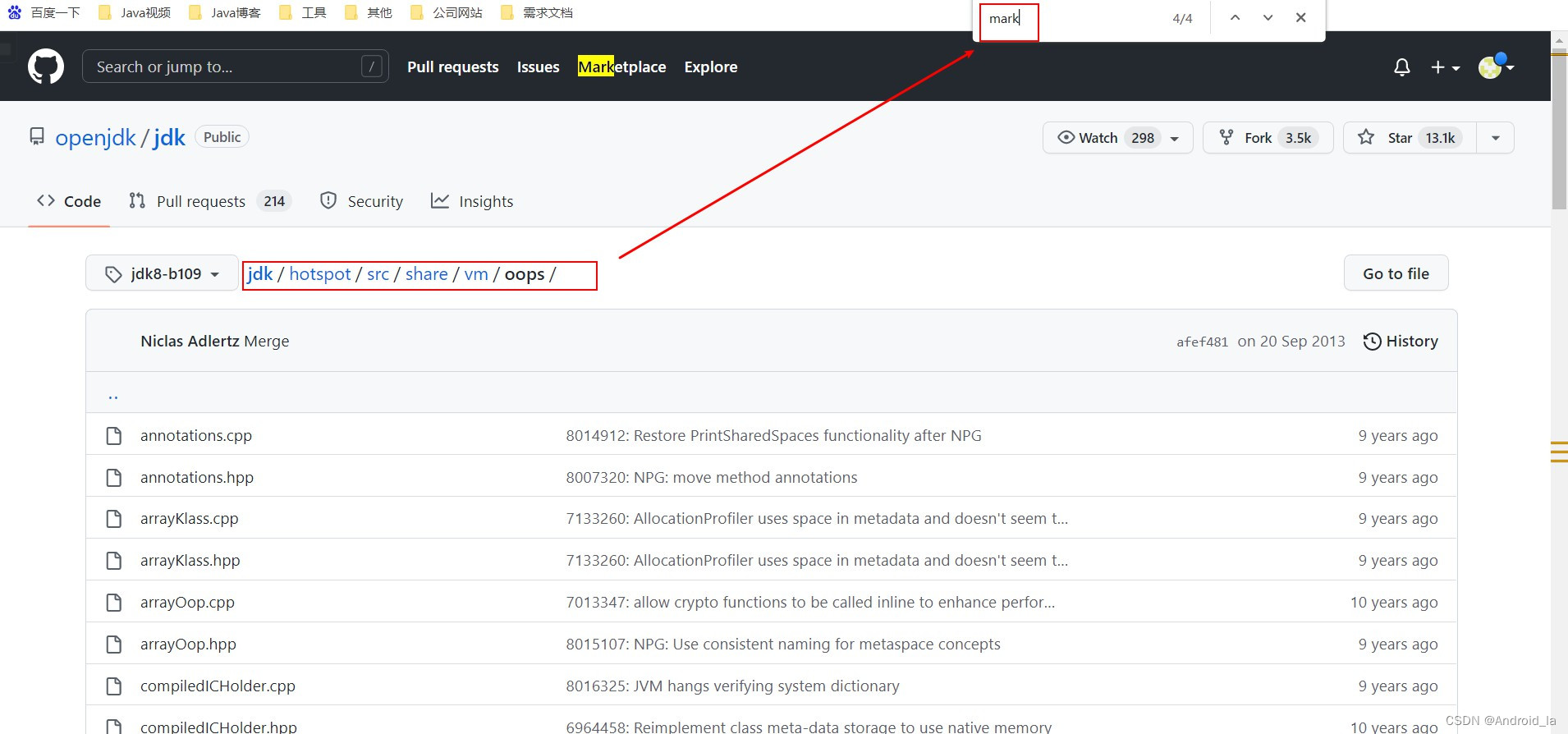
Task: Click the GitHub Octocat logo
Action: pos(46,67)
